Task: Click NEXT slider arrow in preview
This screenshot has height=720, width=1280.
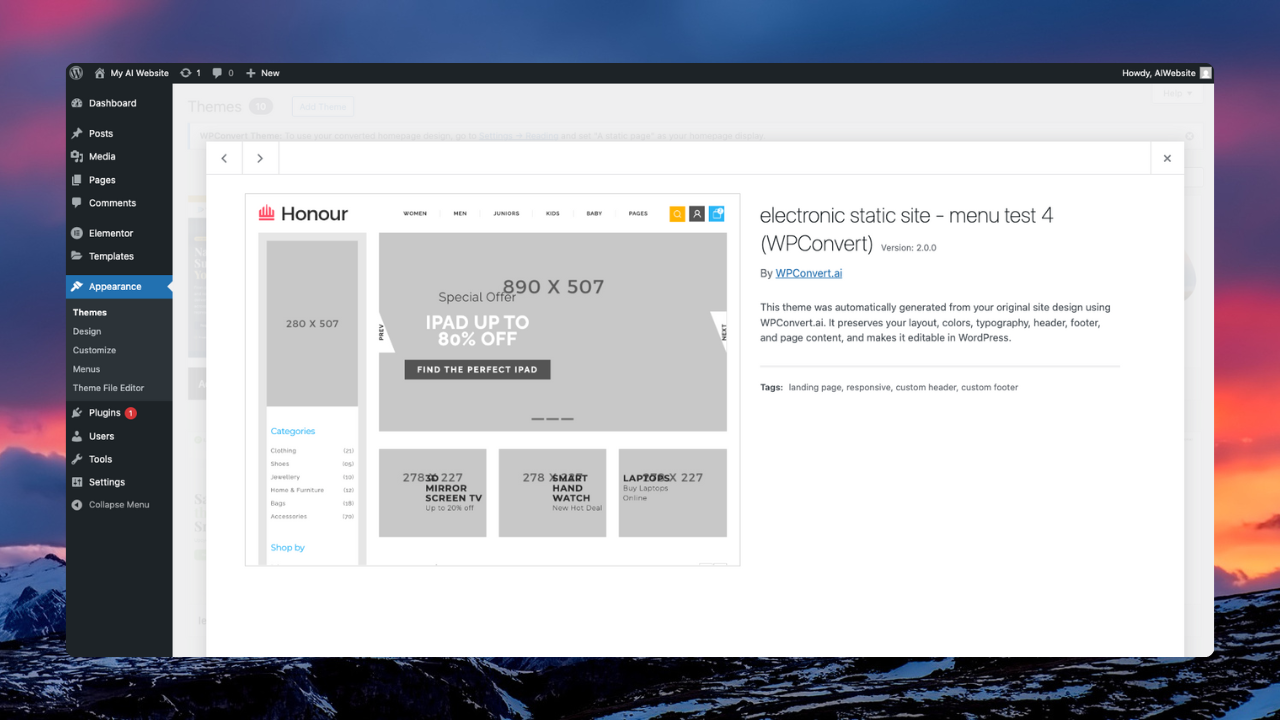Action: [720, 332]
